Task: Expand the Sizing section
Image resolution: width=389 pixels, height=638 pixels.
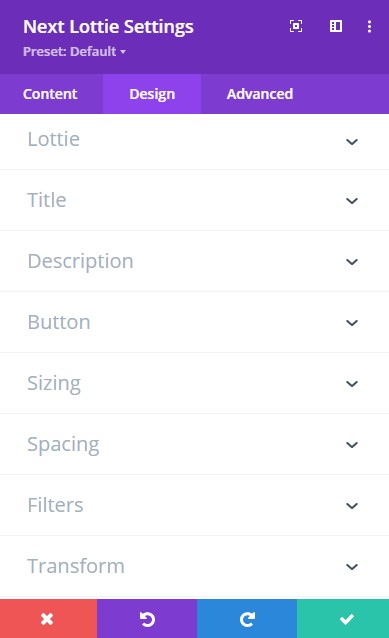Action: point(194,383)
